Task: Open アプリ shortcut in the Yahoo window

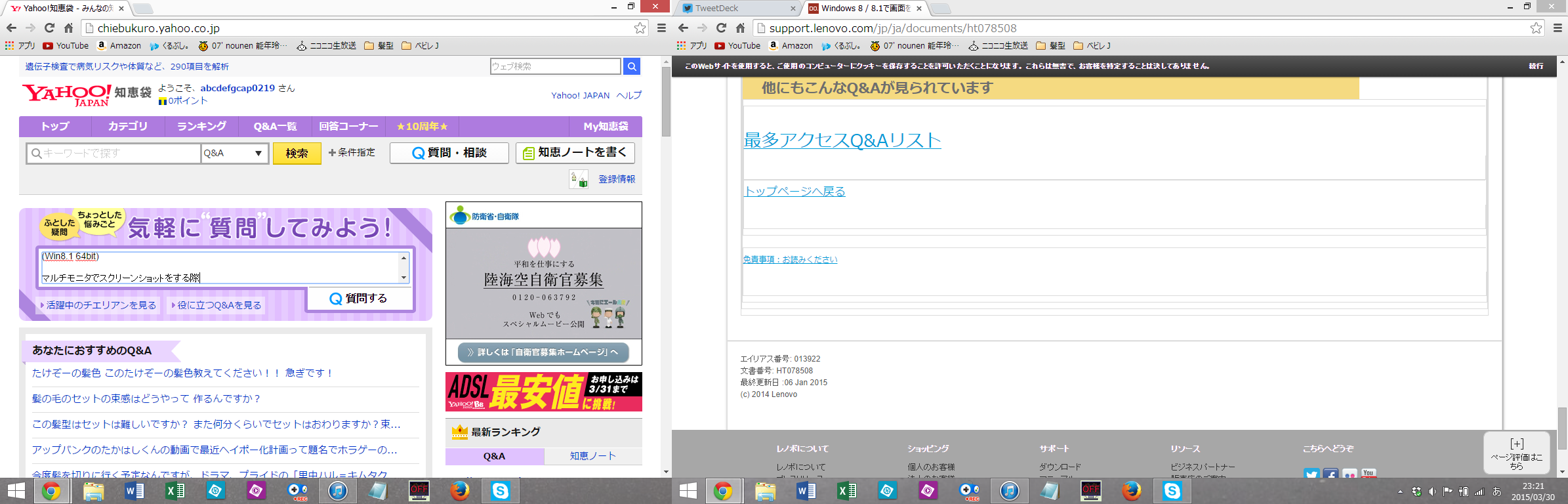Action: pyautogui.click(x=20, y=46)
